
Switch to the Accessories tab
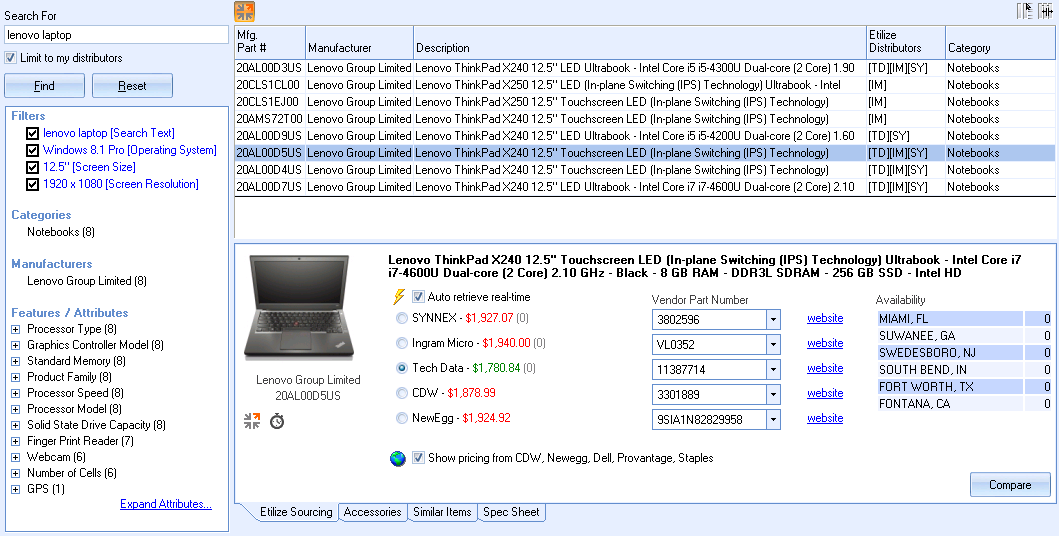point(372,512)
